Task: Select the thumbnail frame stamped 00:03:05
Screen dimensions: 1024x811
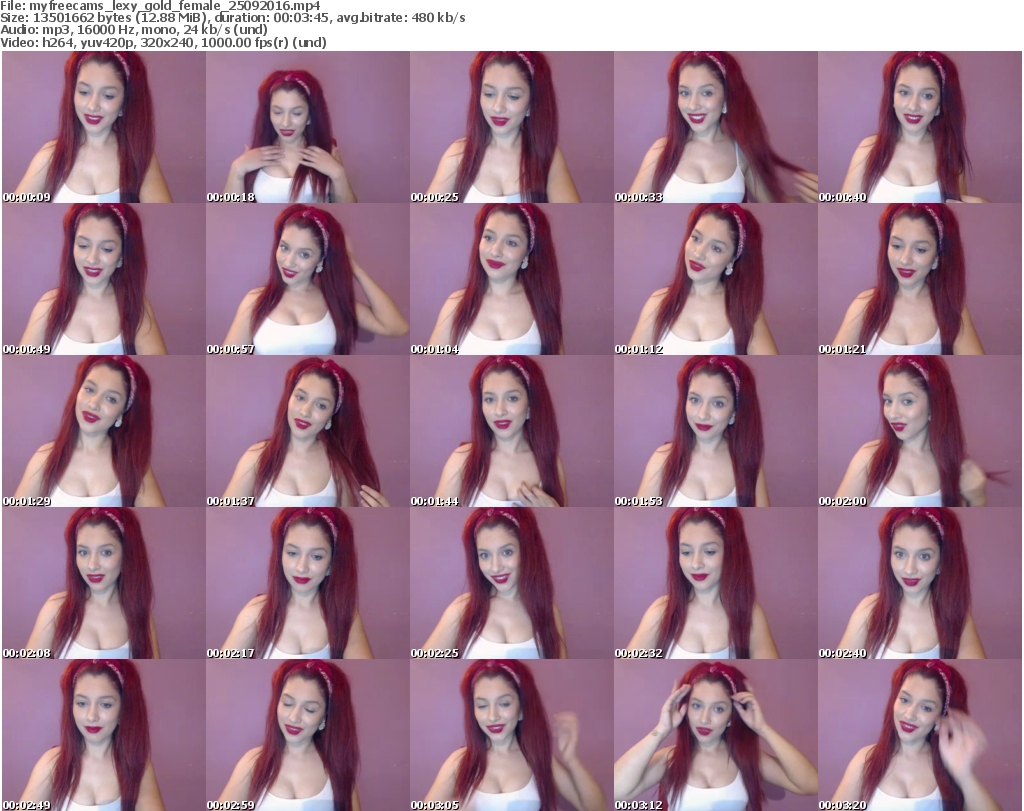Action: (x=511, y=735)
